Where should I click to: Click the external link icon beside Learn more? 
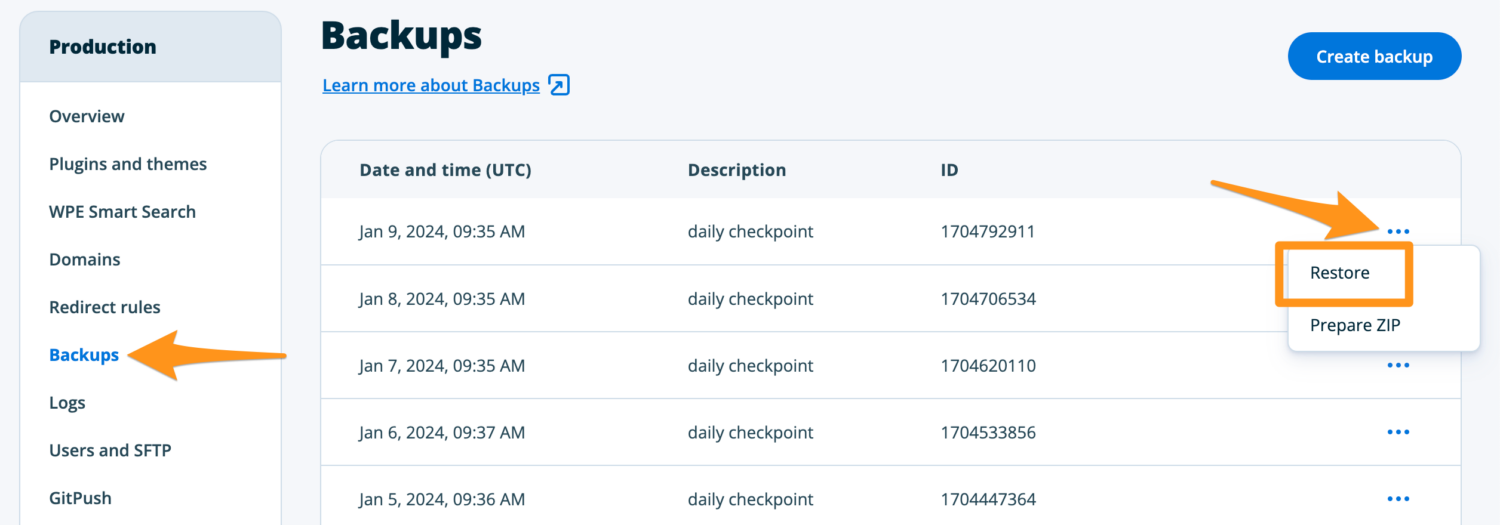[x=559, y=85]
